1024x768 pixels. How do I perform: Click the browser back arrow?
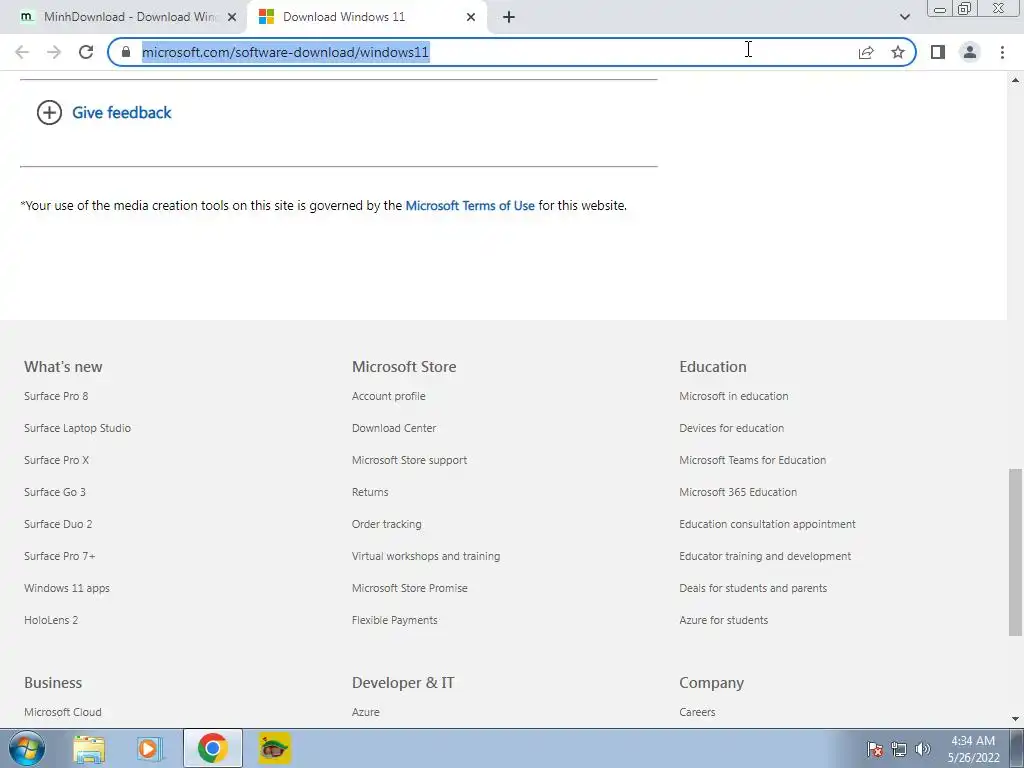point(22,52)
